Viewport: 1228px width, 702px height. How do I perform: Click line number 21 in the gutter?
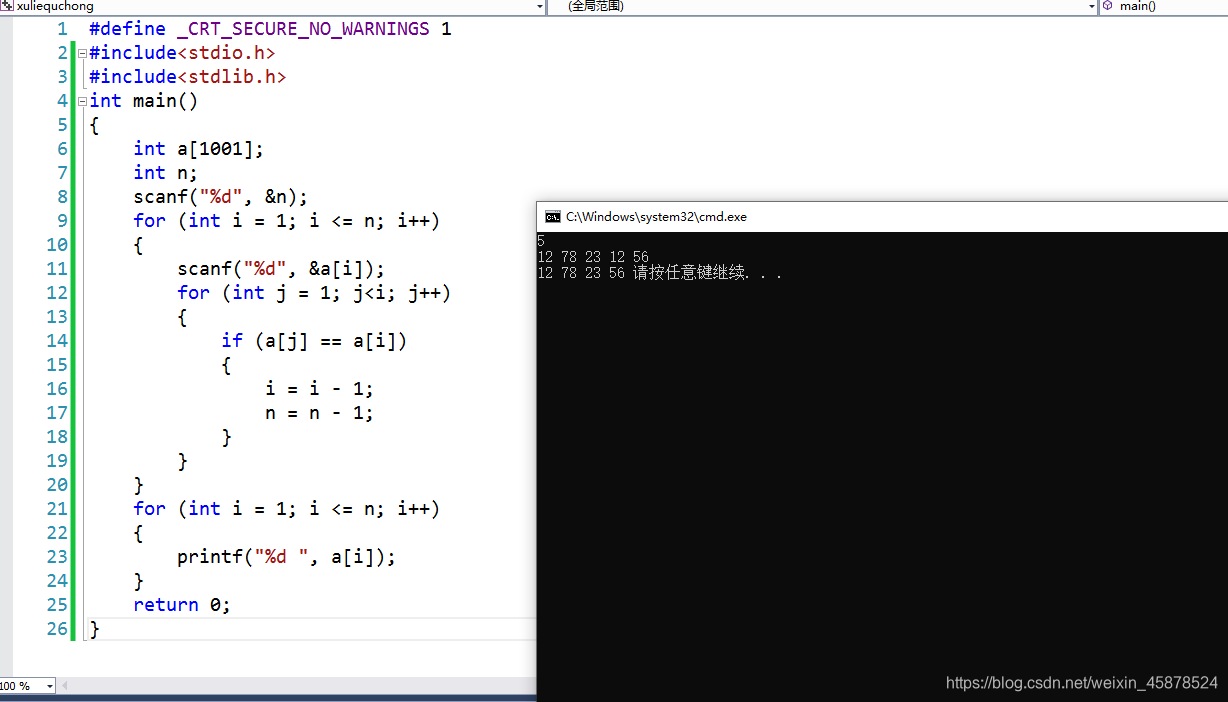(56, 509)
